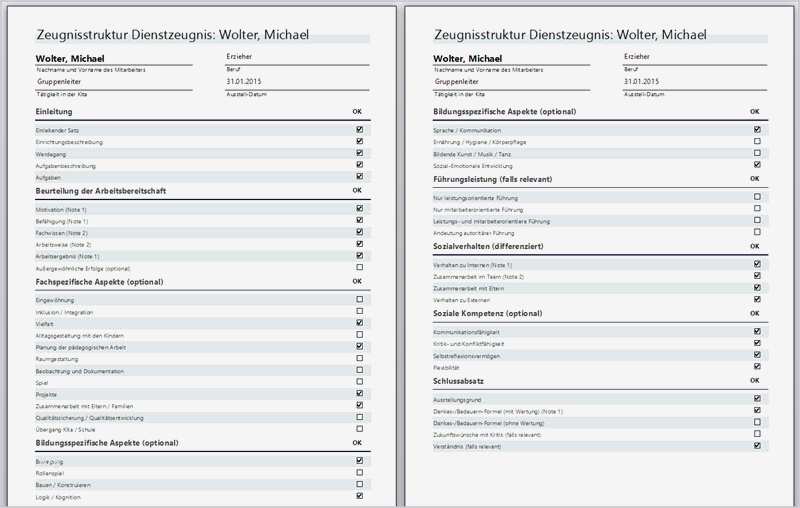Uncheck the Projekte checkbox
Image resolution: width=800 pixels, height=508 pixels.
(x=360, y=393)
